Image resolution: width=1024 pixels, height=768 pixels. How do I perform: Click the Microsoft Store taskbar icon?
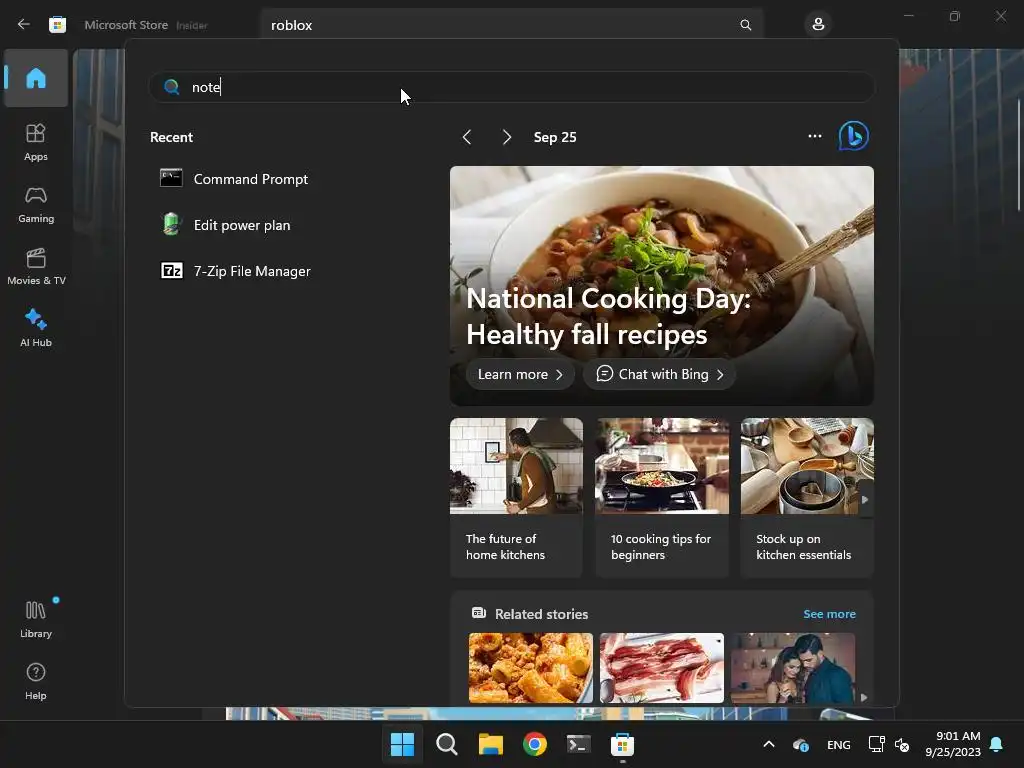pos(622,744)
